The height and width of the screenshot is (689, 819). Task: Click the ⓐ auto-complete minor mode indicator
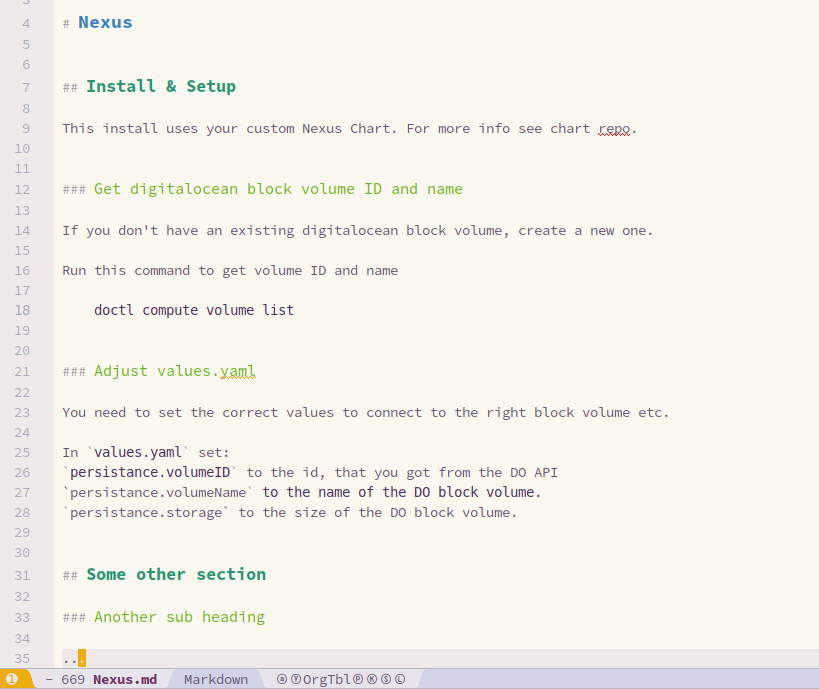(282, 679)
